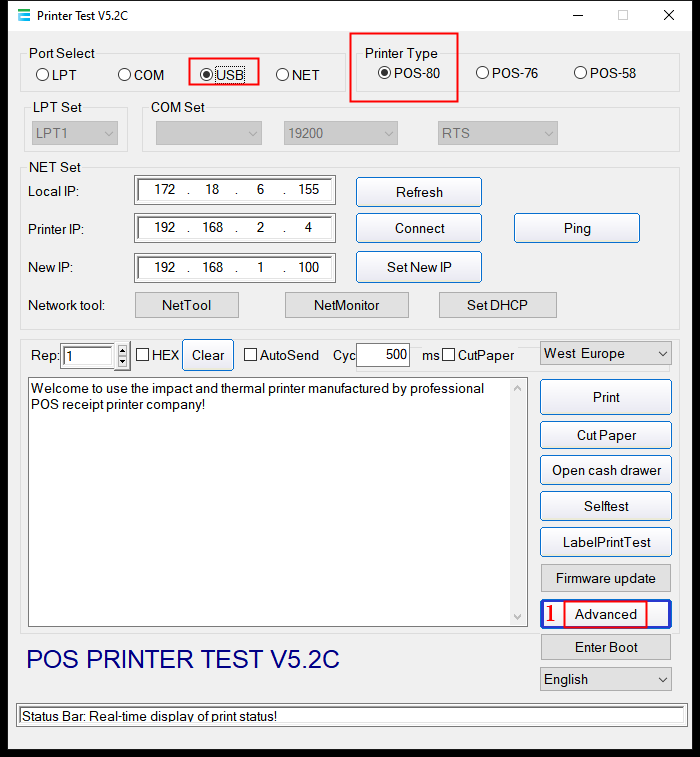The width and height of the screenshot is (700, 757).
Task: Toggle the AutoSend checkbox
Action: [x=251, y=355]
